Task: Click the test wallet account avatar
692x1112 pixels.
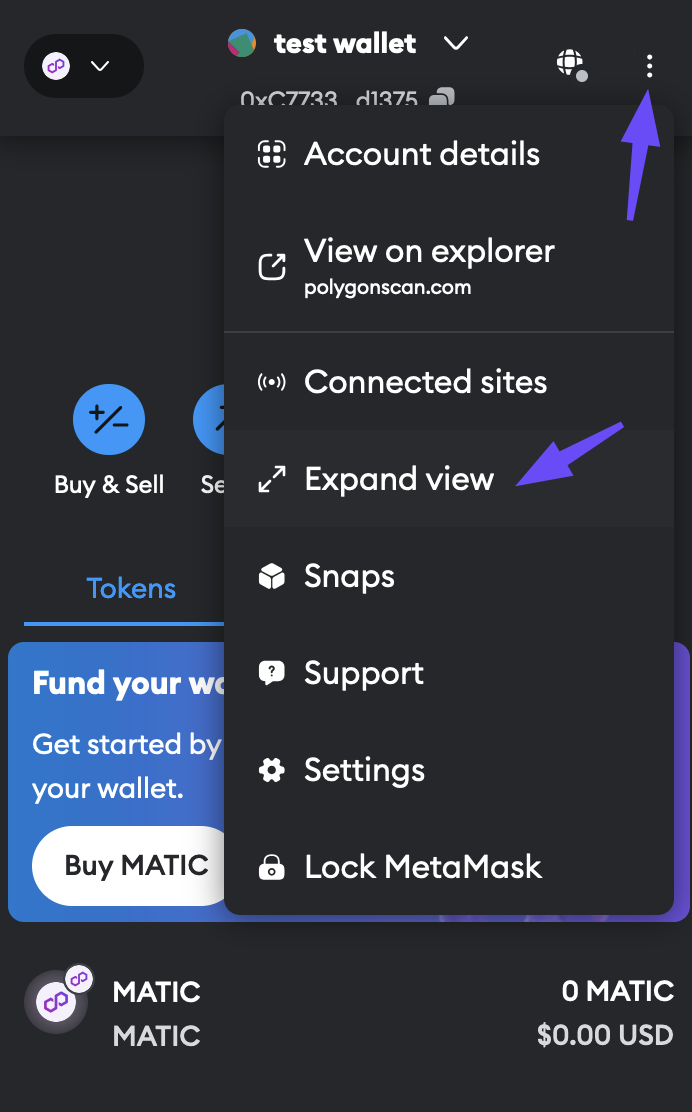Action: click(242, 44)
